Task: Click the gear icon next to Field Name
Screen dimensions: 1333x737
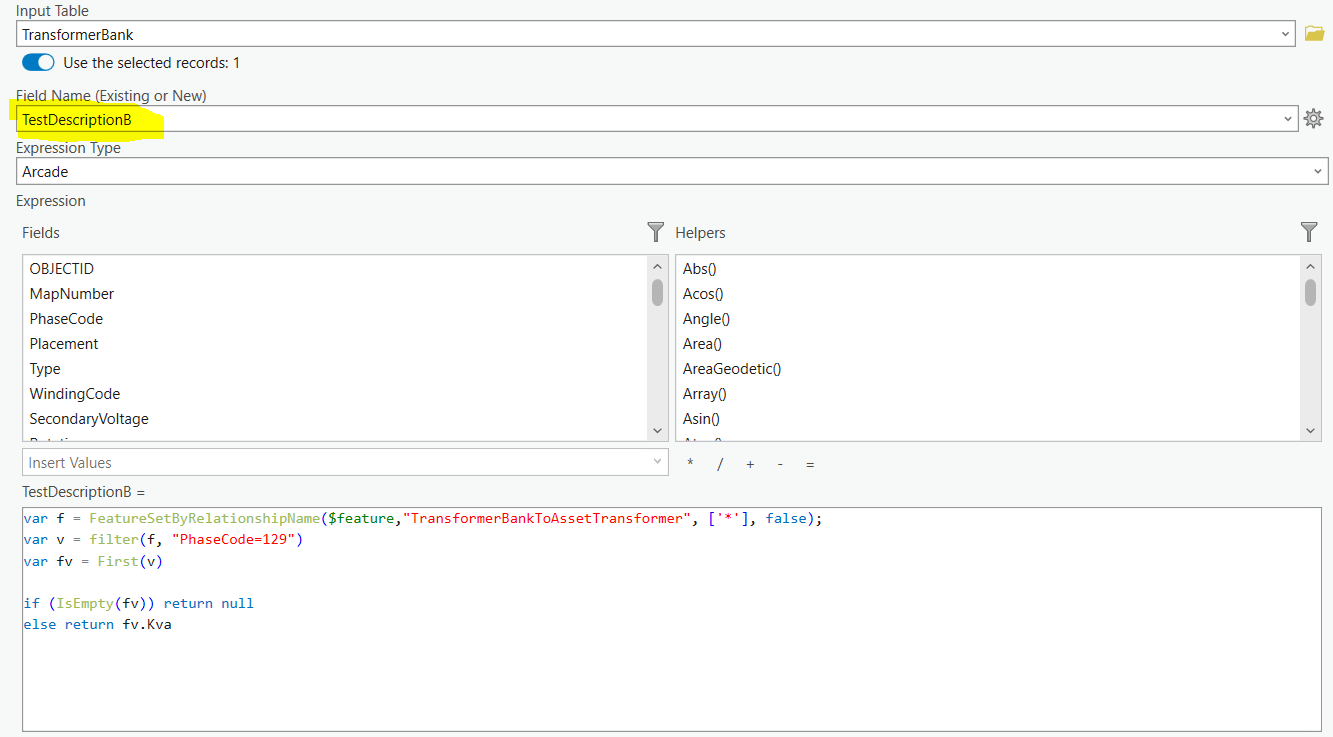Action: pyautogui.click(x=1314, y=118)
